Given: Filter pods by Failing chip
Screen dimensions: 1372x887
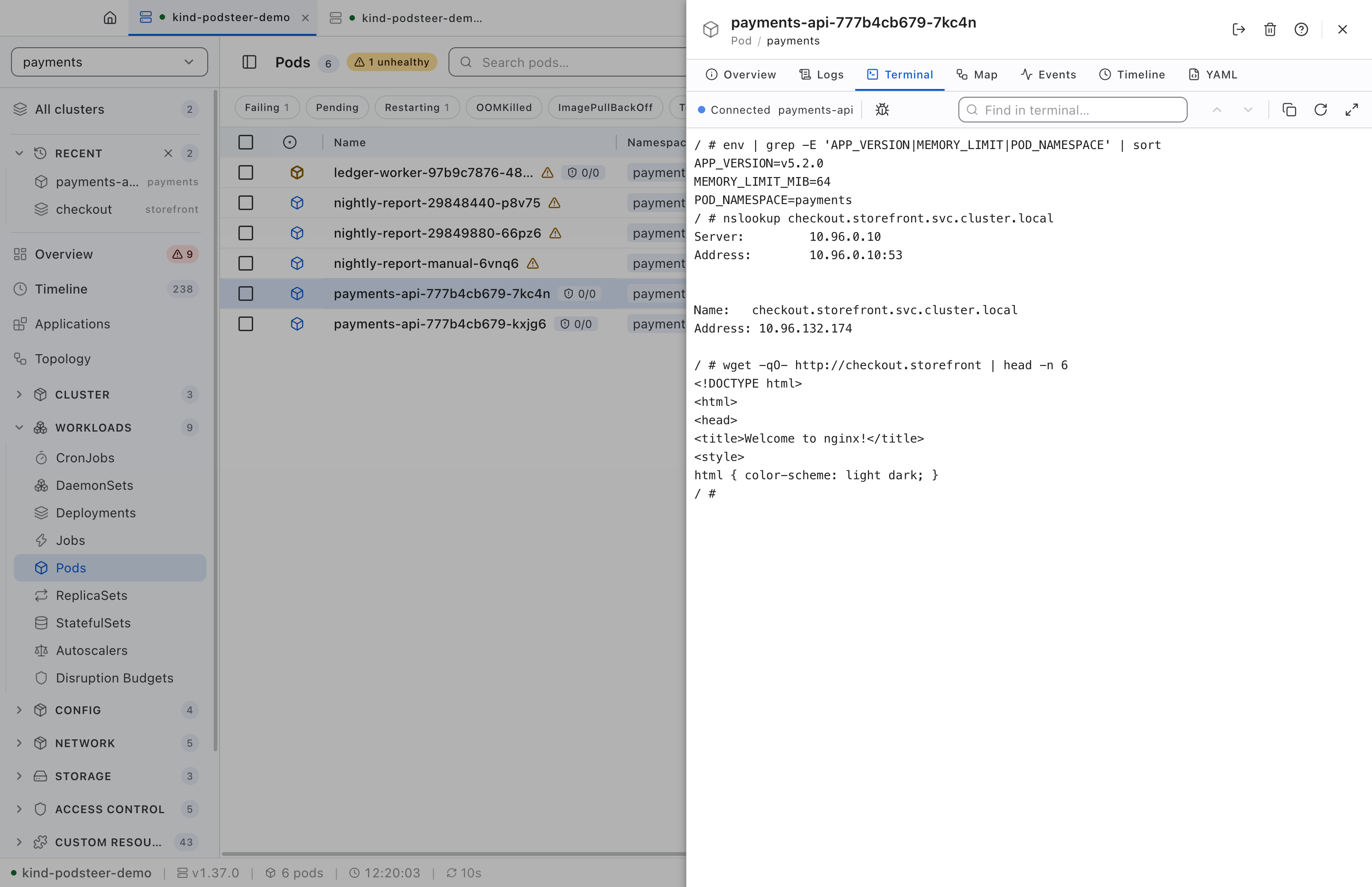Looking at the screenshot, I should pyautogui.click(x=266, y=108).
